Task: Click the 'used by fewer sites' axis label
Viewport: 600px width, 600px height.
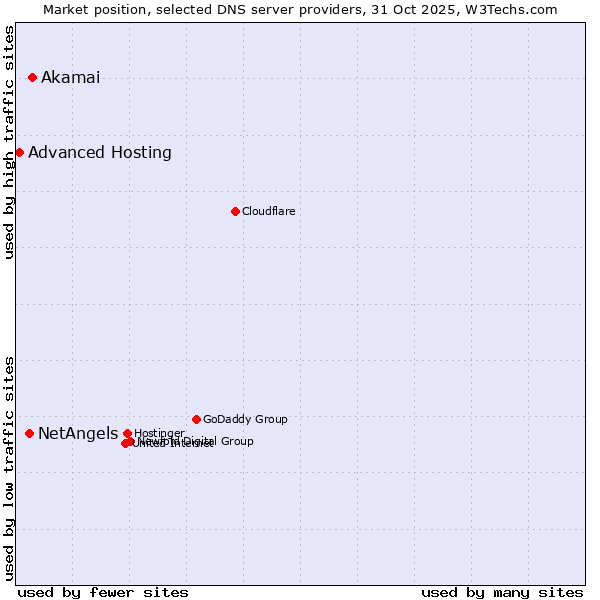Action: click(x=103, y=592)
